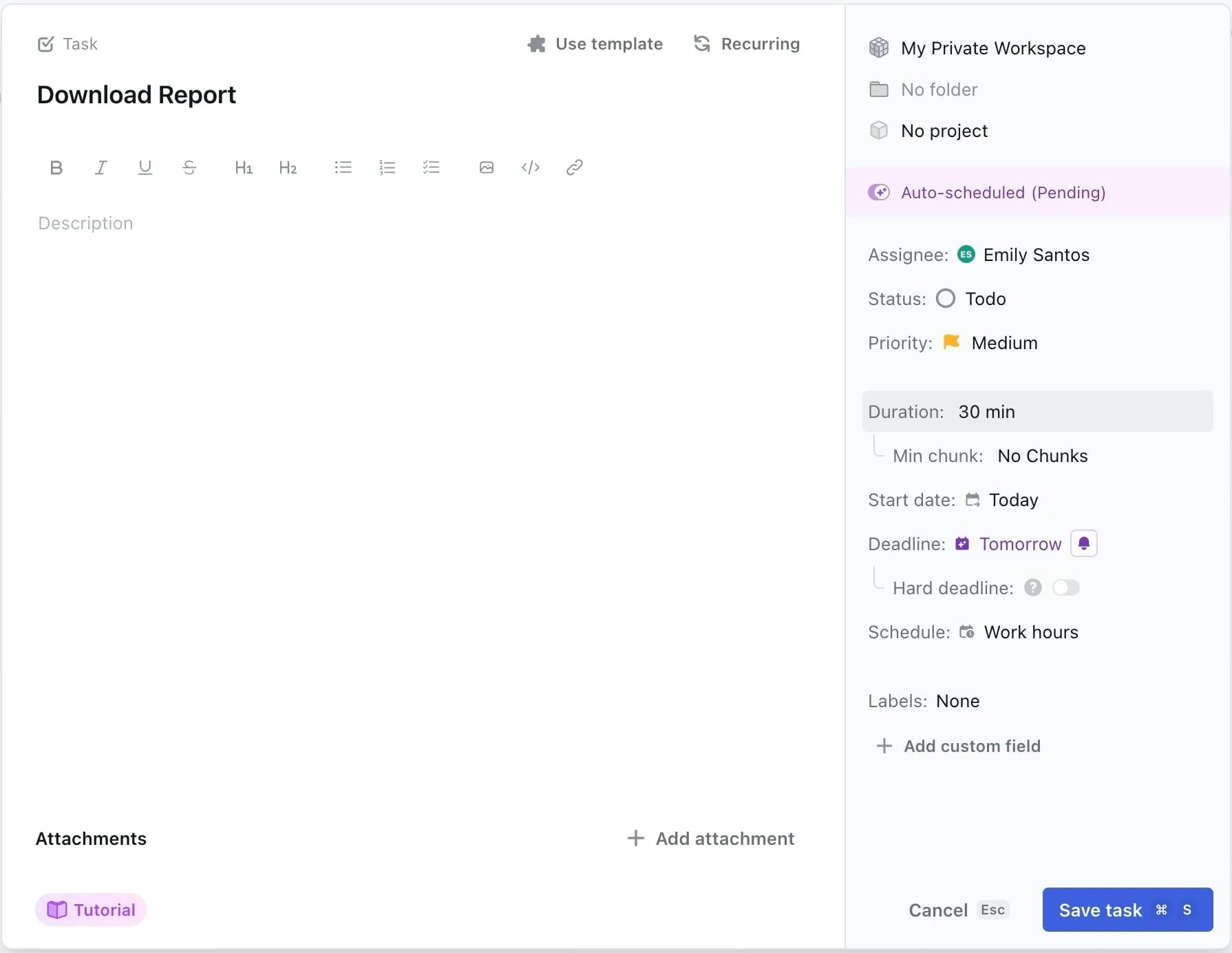Choose a folder from No folder

click(939, 90)
